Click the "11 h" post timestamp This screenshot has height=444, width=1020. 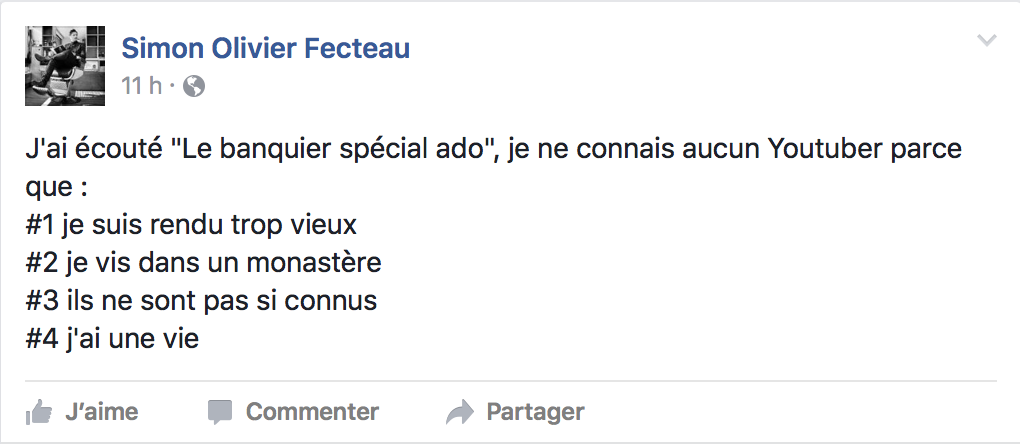coord(141,87)
